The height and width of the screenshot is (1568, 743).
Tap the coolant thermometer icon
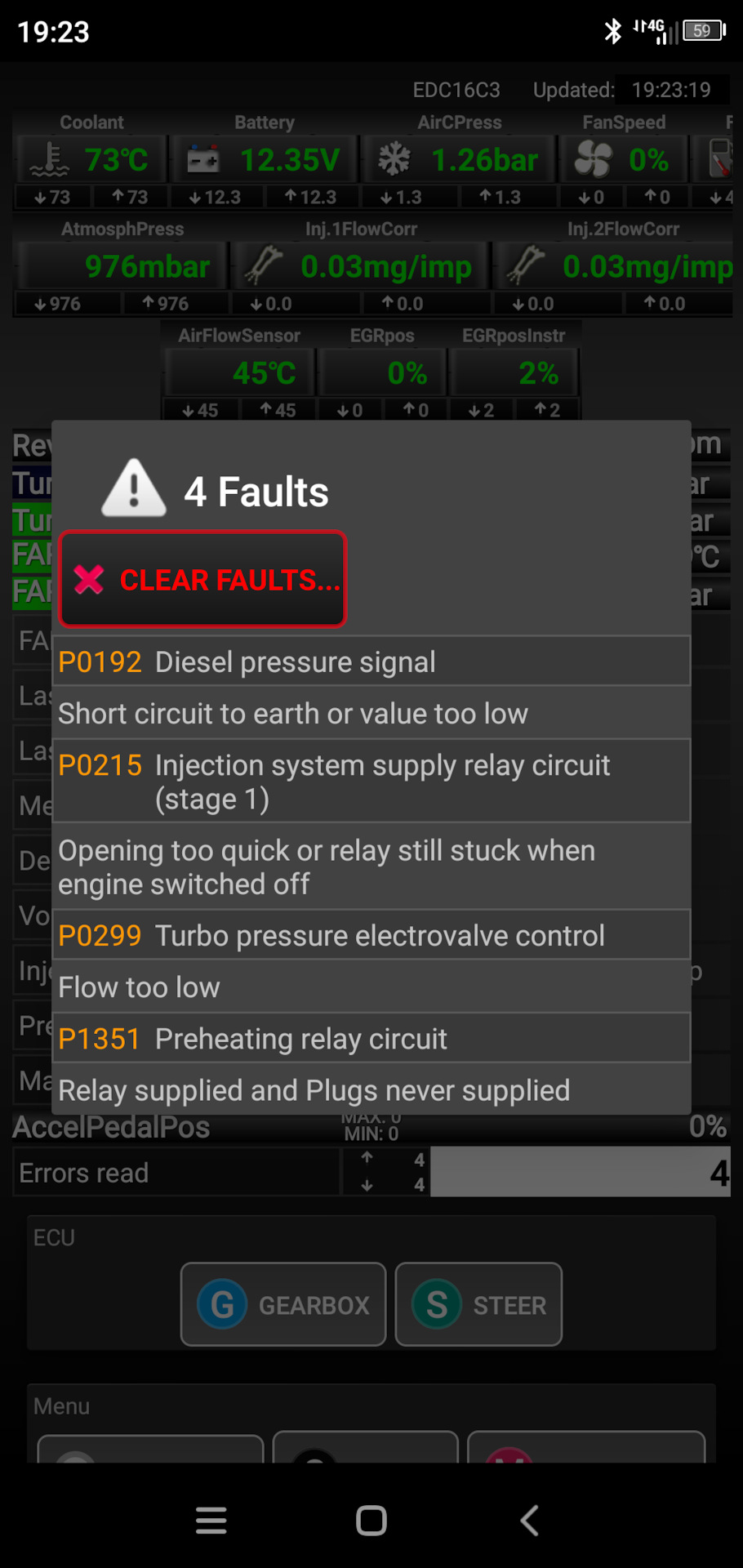[50, 159]
